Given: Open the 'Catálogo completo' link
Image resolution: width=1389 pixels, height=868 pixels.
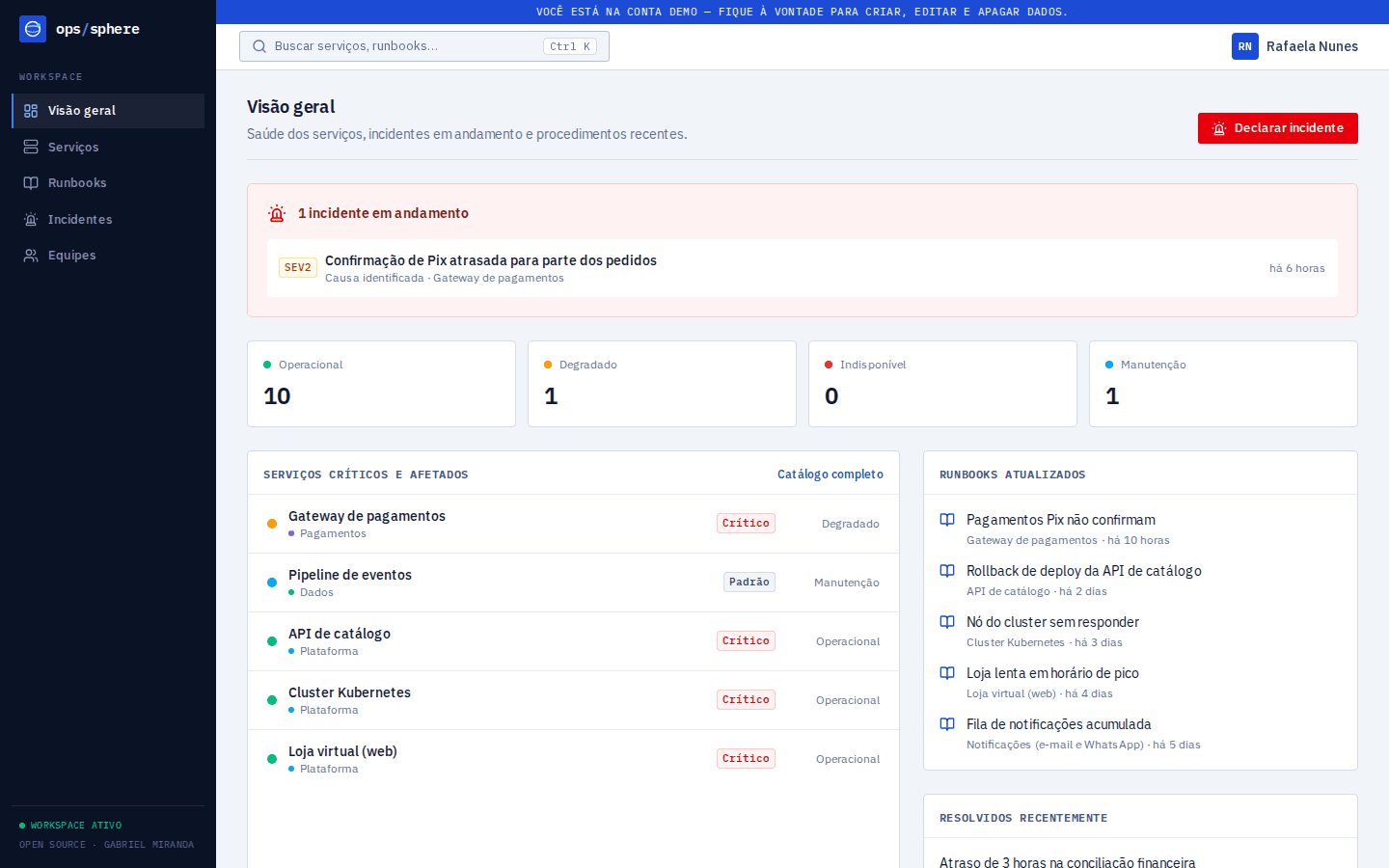Looking at the screenshot, I should click(831, 475).
